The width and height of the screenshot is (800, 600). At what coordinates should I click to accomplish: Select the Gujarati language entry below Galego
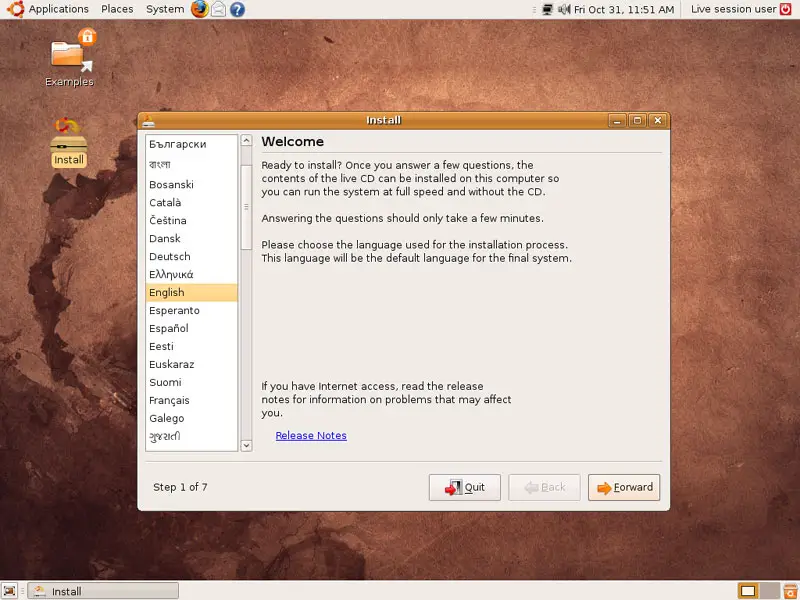pyautogui.click(x=192, y=436)
